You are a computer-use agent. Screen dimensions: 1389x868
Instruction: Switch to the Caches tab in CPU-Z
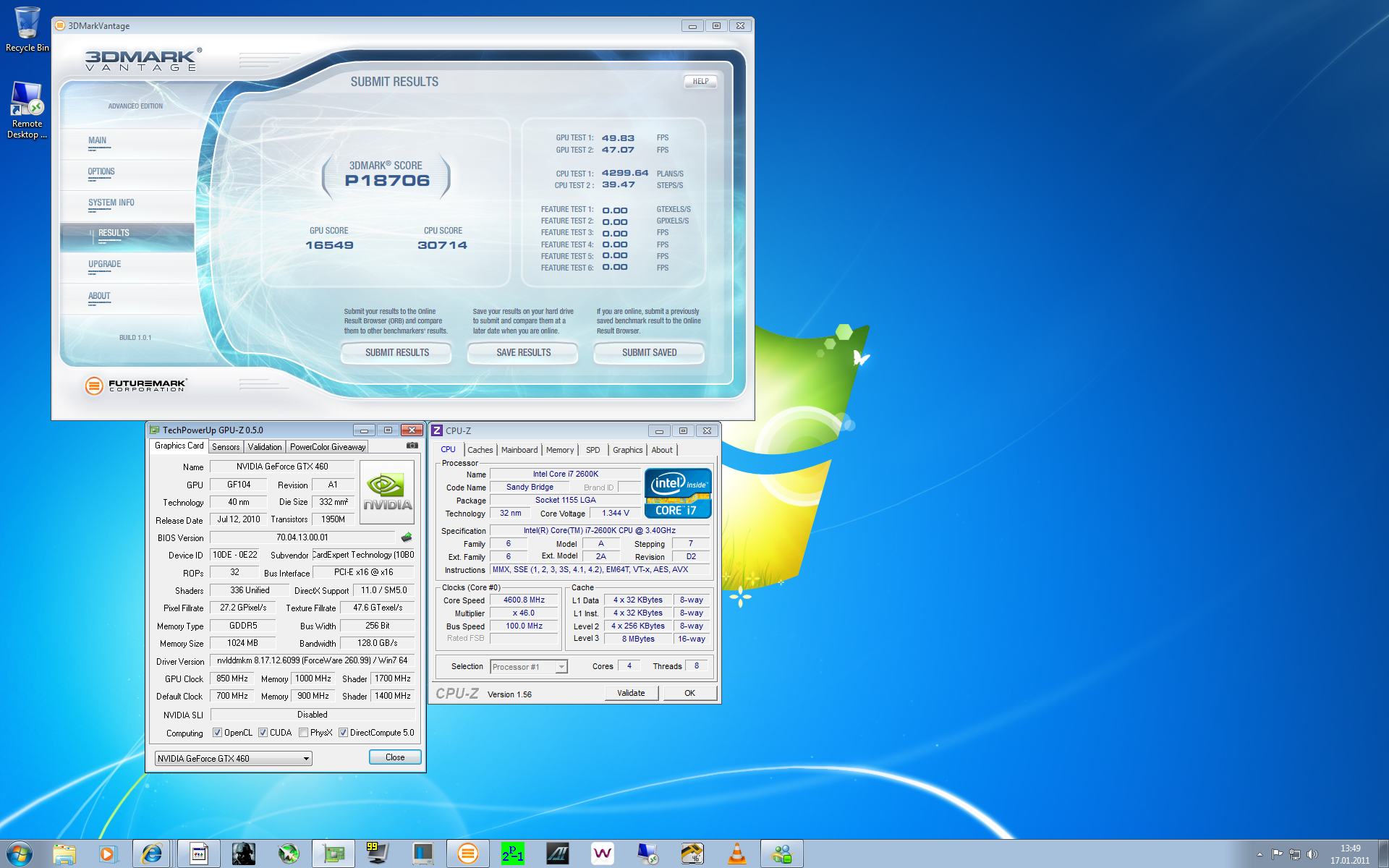click(480, 450)
